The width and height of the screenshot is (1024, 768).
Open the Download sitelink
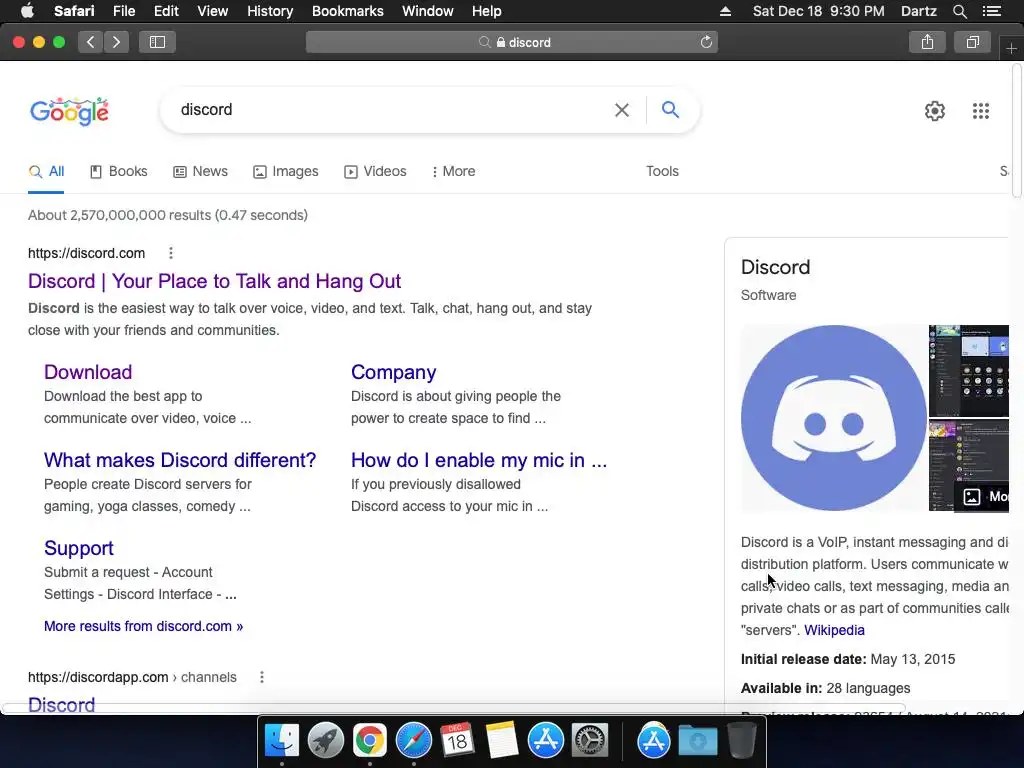tap(88, 372)
